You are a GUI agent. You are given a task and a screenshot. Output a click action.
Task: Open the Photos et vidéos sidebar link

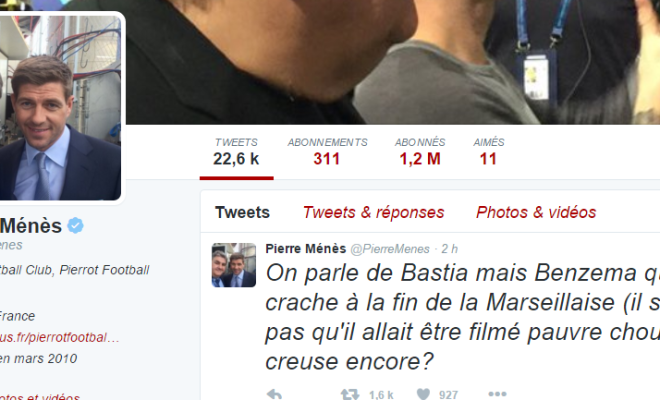tap(40, 397)
